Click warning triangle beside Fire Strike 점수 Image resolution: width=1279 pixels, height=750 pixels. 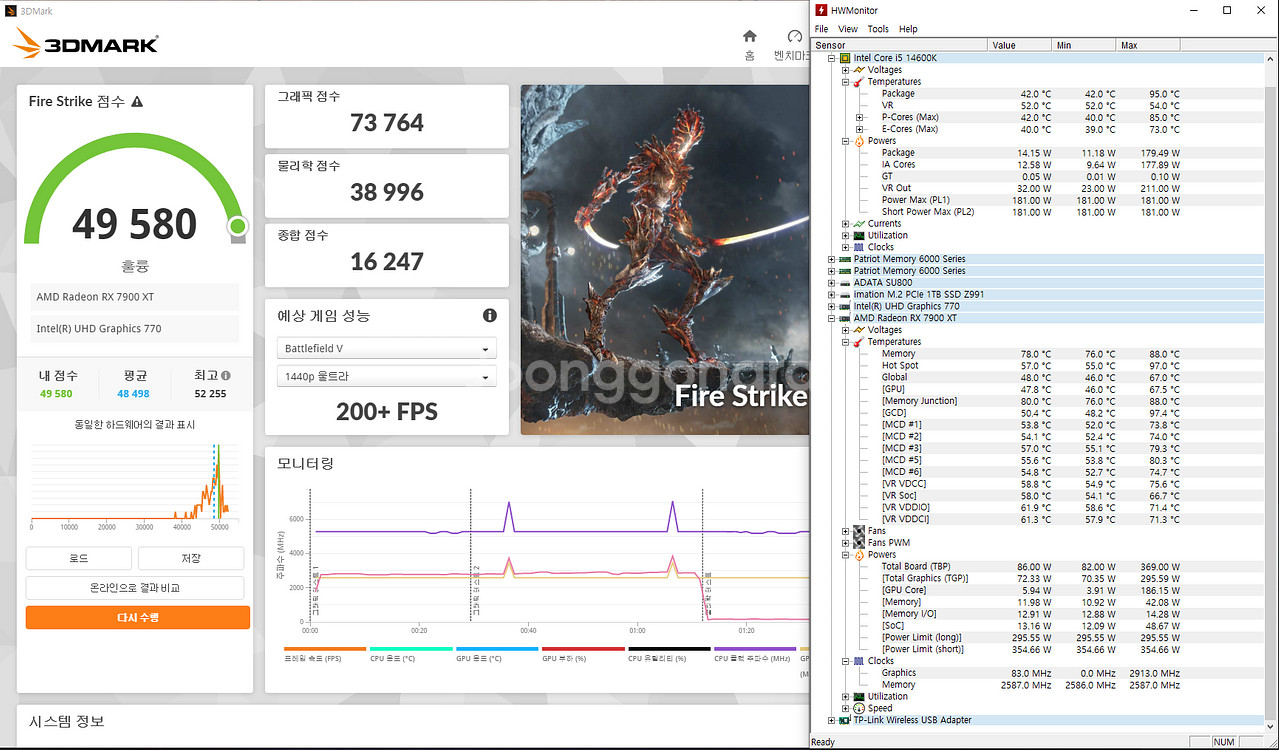(x=137, y=102)
